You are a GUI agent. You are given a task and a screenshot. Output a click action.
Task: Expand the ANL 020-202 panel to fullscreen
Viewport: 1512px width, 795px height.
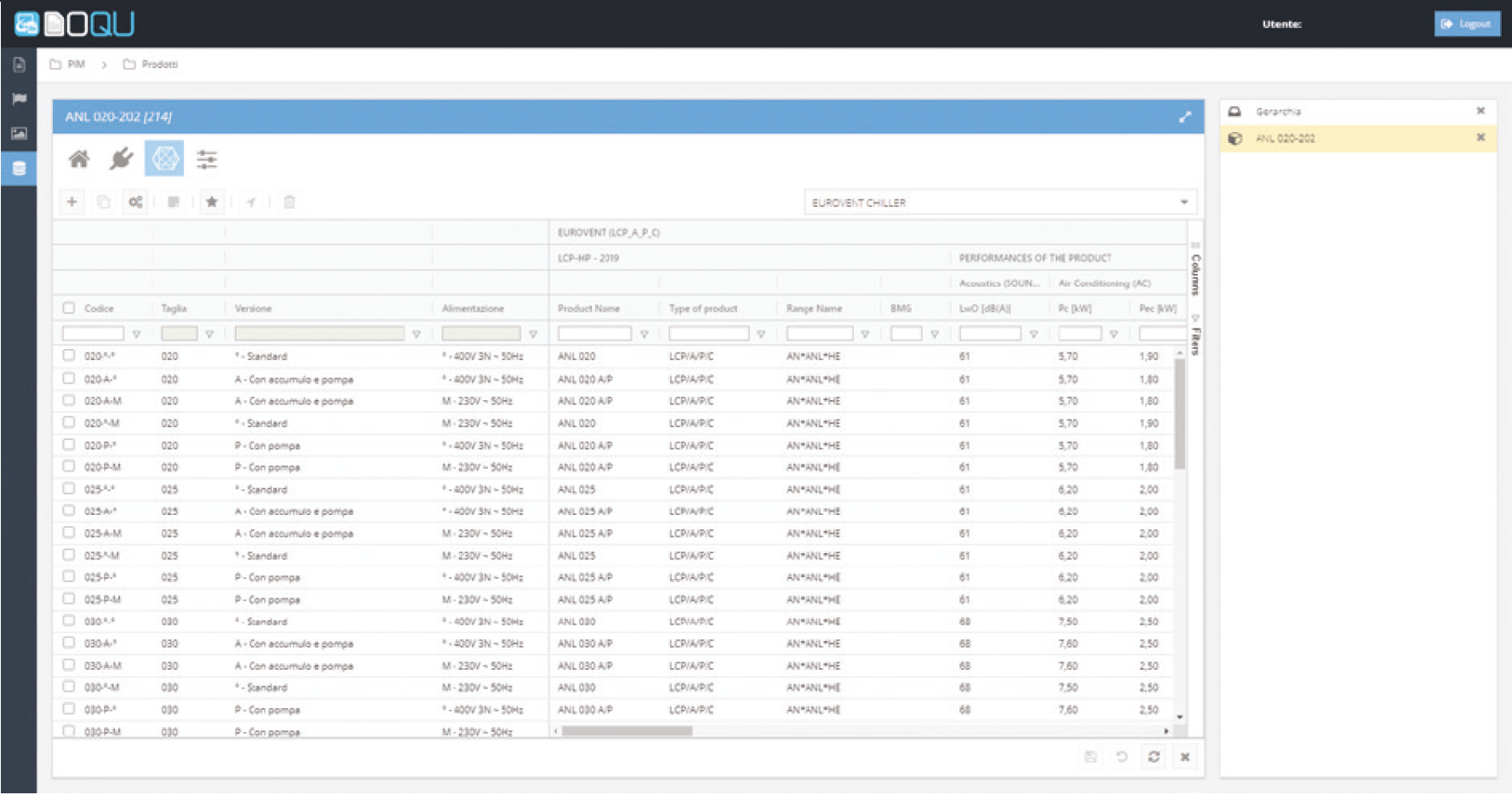[1185, 117]
